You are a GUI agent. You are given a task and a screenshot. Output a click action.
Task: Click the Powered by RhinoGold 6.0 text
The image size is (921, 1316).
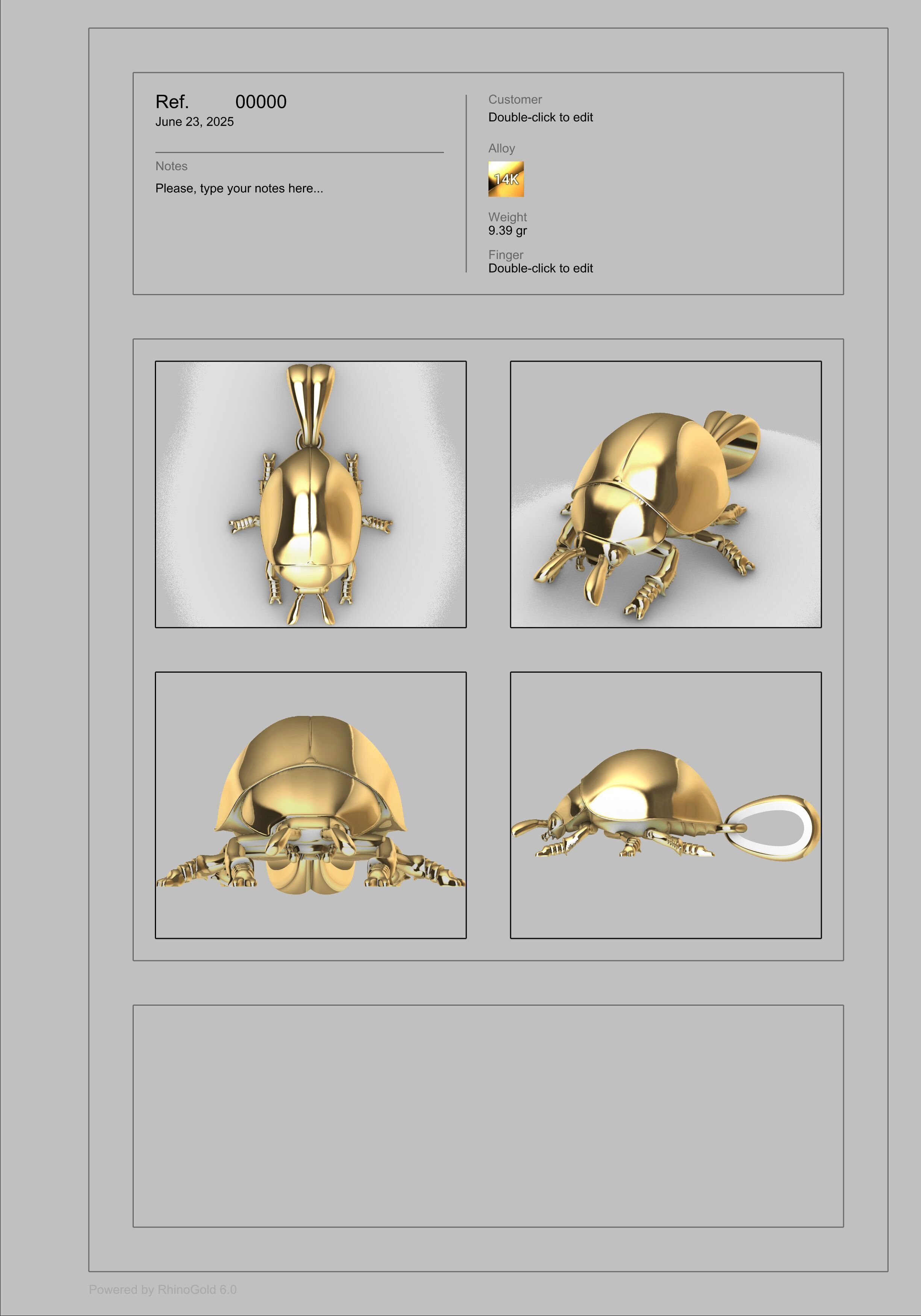pos(163,1290)
